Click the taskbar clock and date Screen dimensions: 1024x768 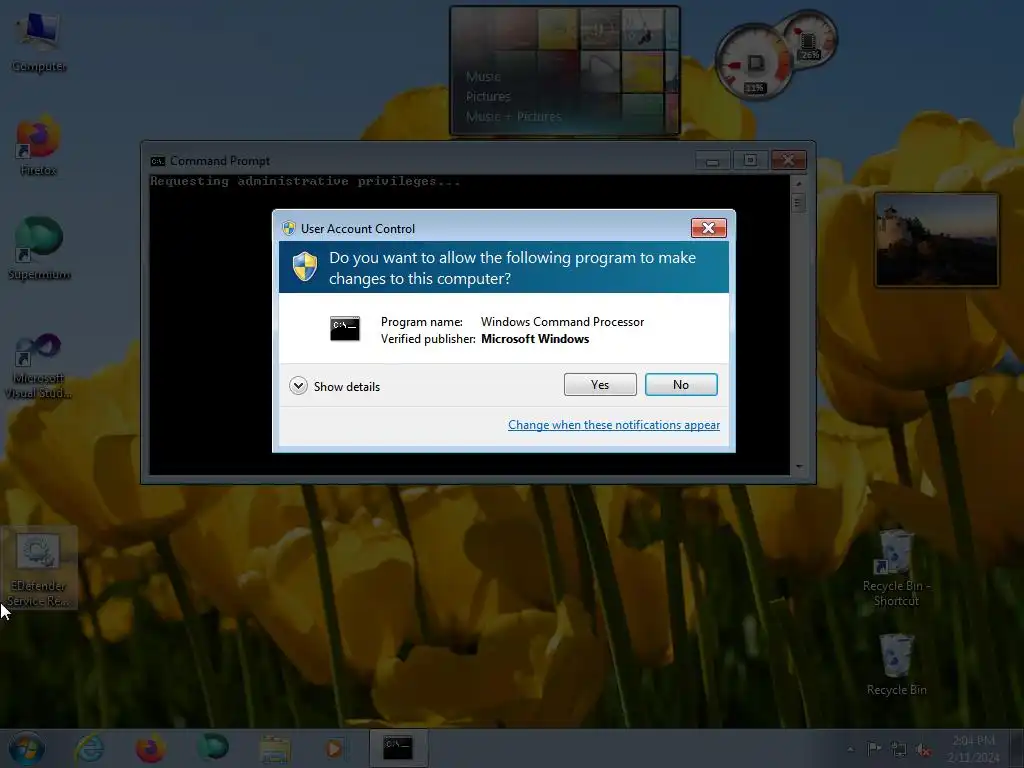[x=973, y=748]
